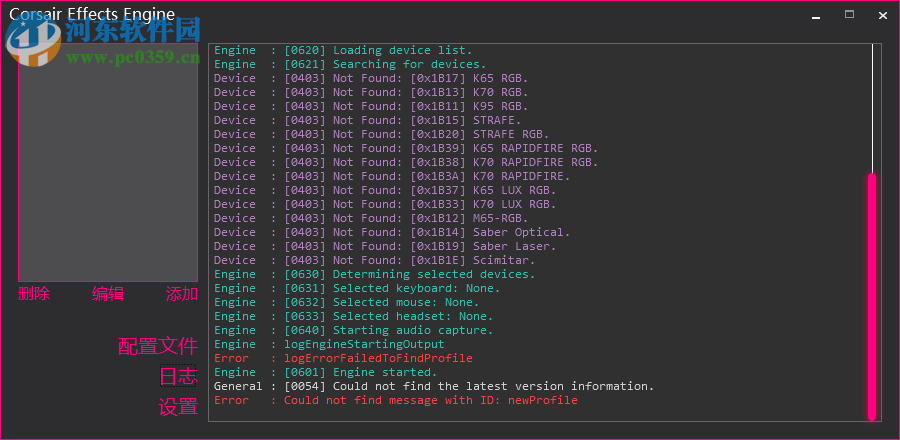Close the Corsair Effects Engine window
900x440 pixels.
[x=882, y=15]
